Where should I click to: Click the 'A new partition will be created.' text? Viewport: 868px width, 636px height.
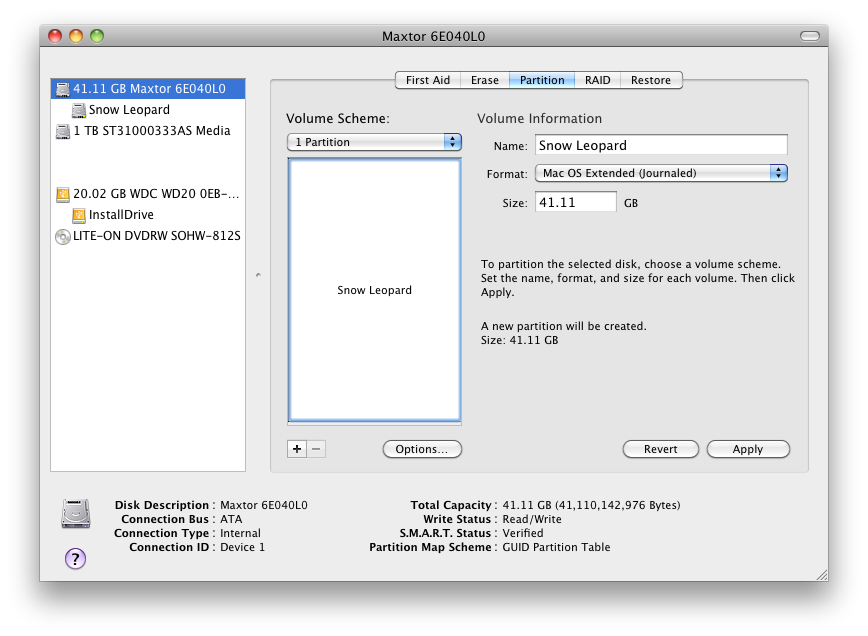[564, 326]
